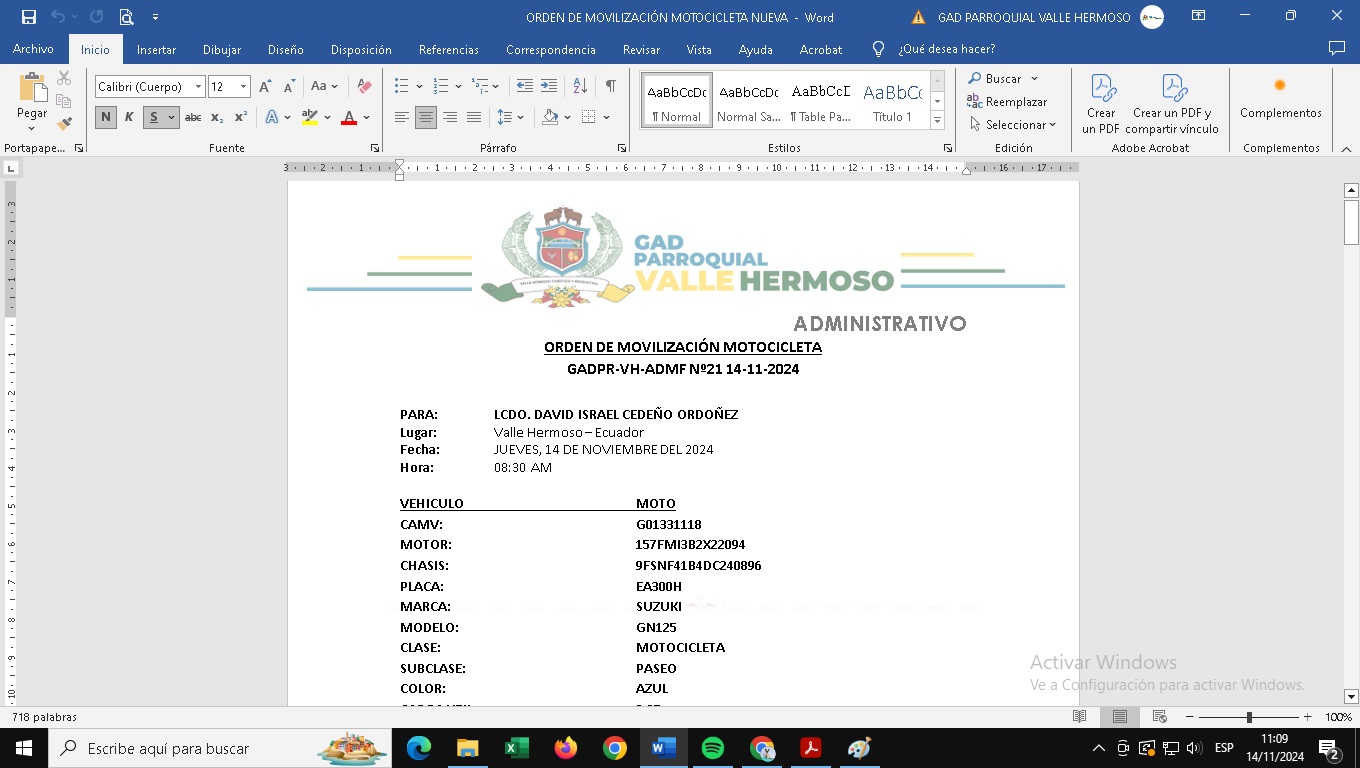Screen dimensions: 1360x768
Task: Click the zoom slider handle
Action: 1248,717
